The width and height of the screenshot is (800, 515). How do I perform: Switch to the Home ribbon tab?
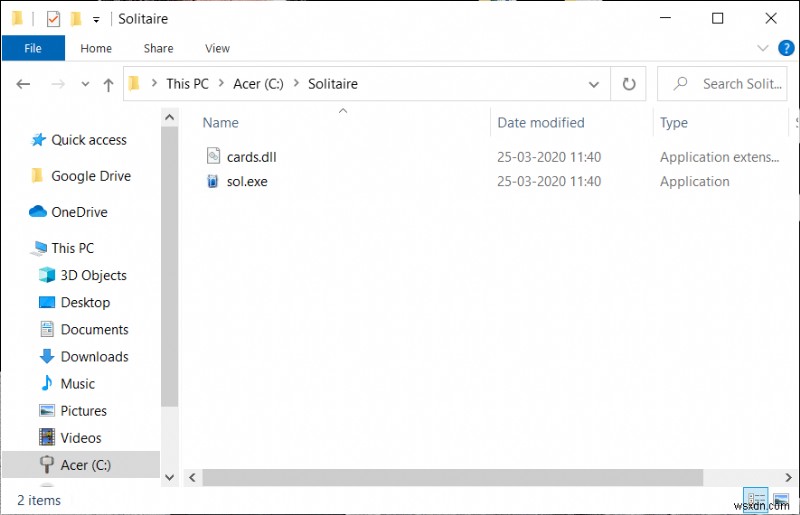click(x=96, y=48)
